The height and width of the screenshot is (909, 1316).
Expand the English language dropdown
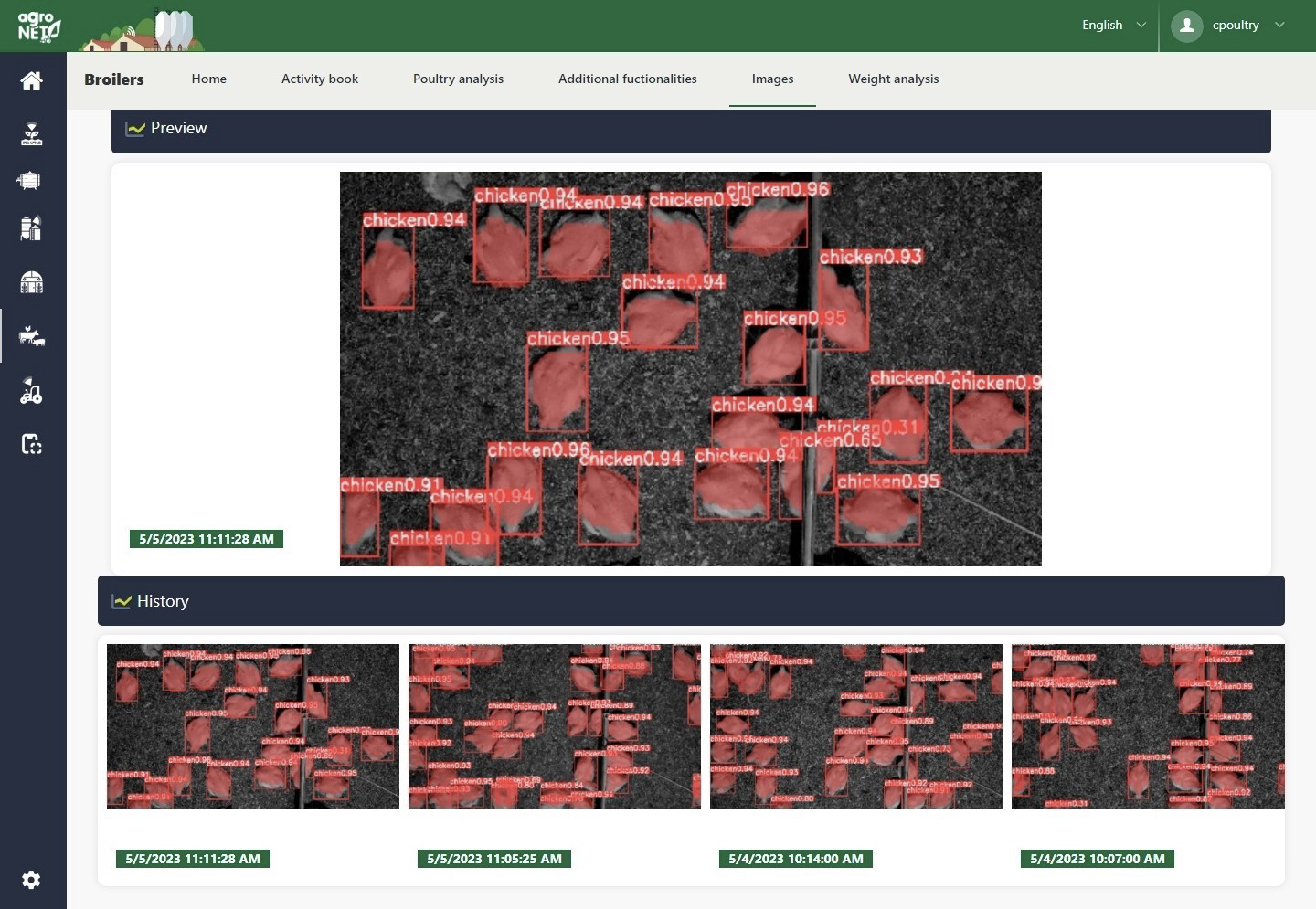click(1113, 26)
